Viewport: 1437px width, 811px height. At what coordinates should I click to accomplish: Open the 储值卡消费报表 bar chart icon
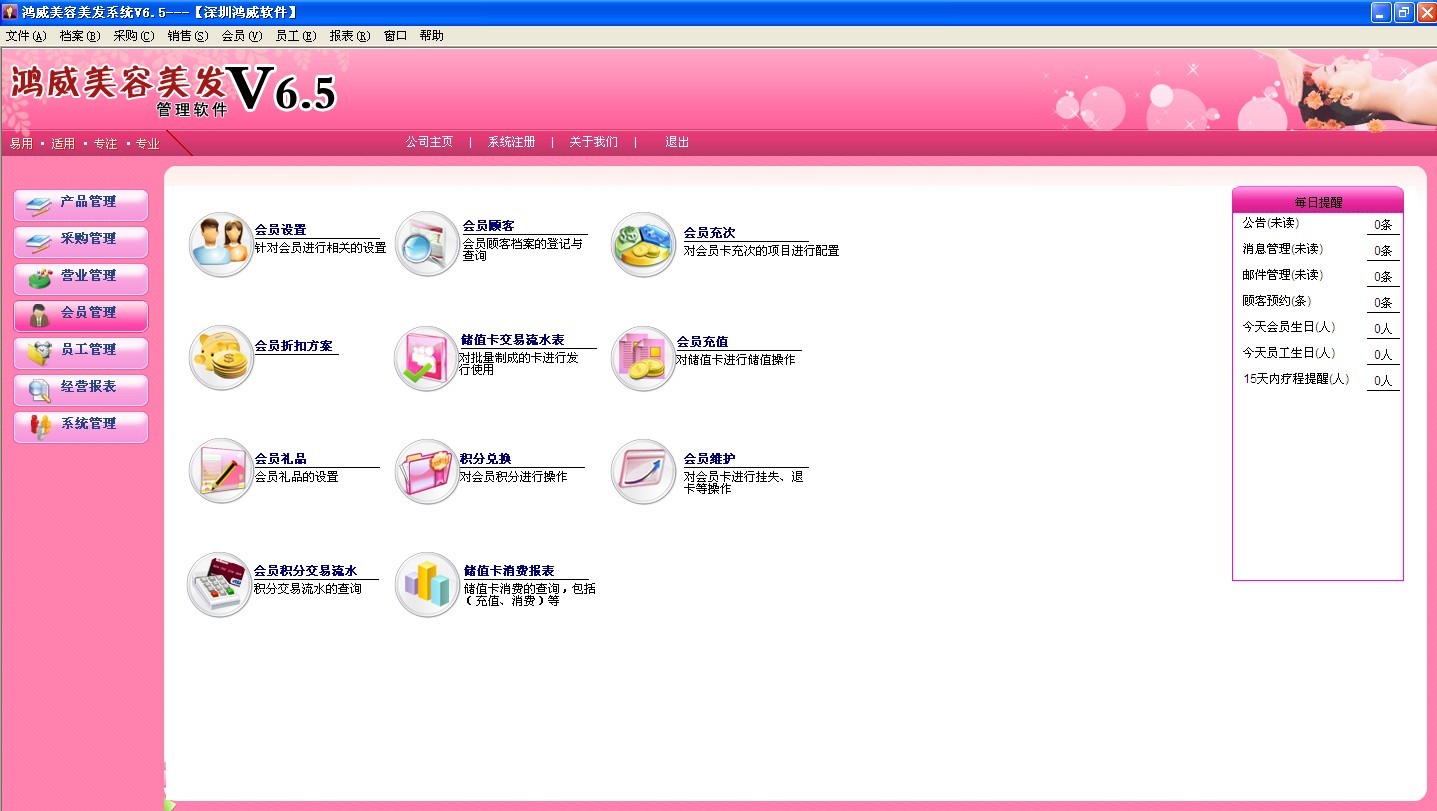pyautogui.click(x=427, y=584)
